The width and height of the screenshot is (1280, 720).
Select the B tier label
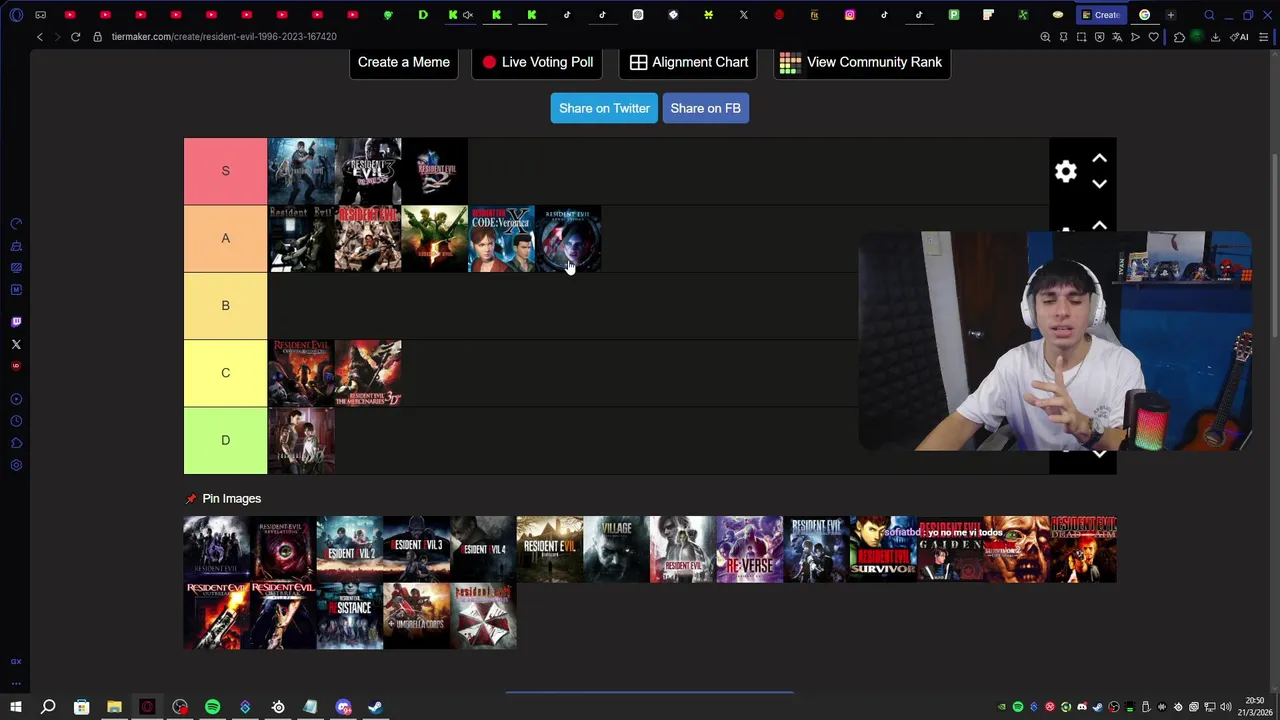click(x=225, y=306)
